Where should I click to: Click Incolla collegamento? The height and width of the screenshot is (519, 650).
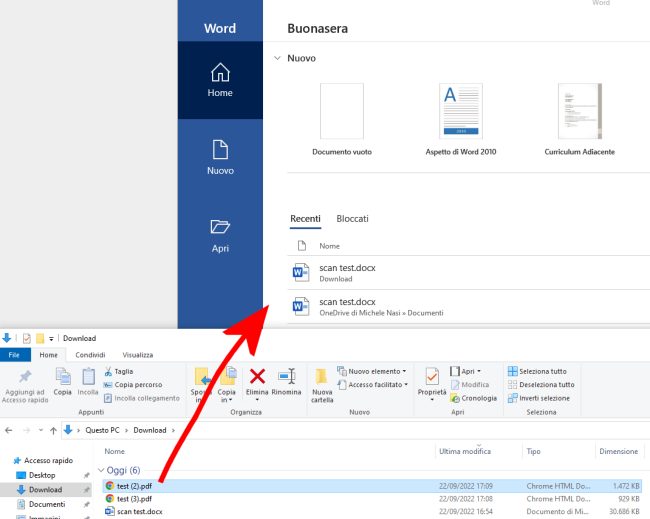142,398
